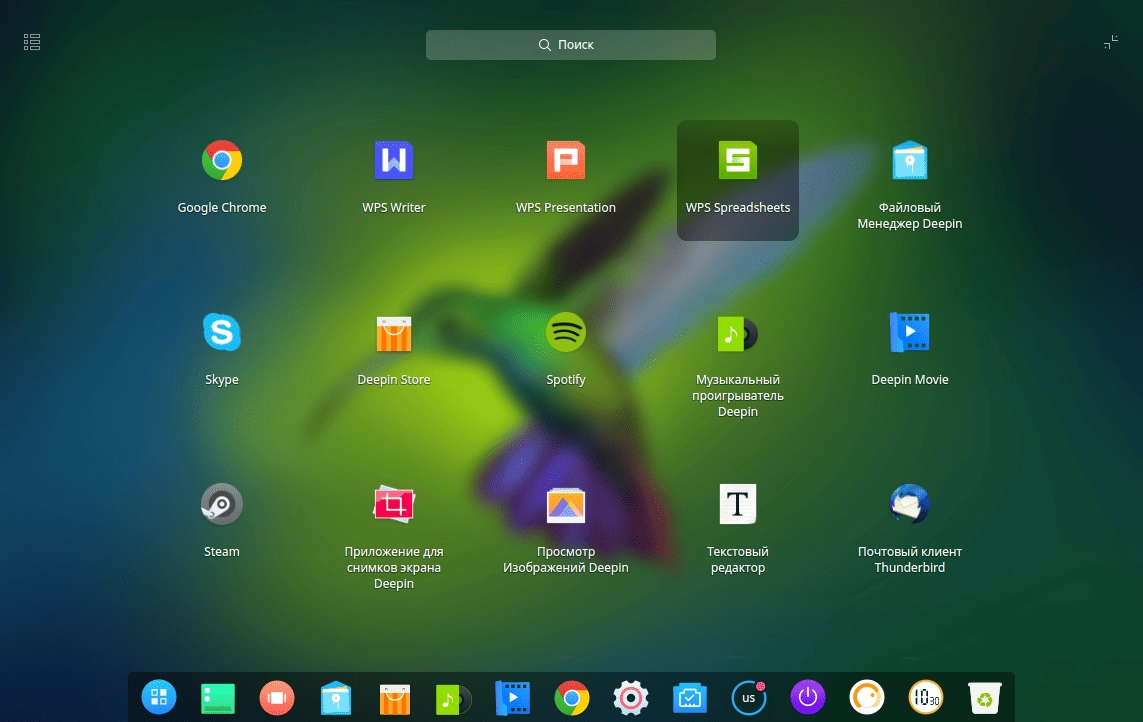Open the gear settings icon in the dock
1143x722 pixels.
click(631, 698)
